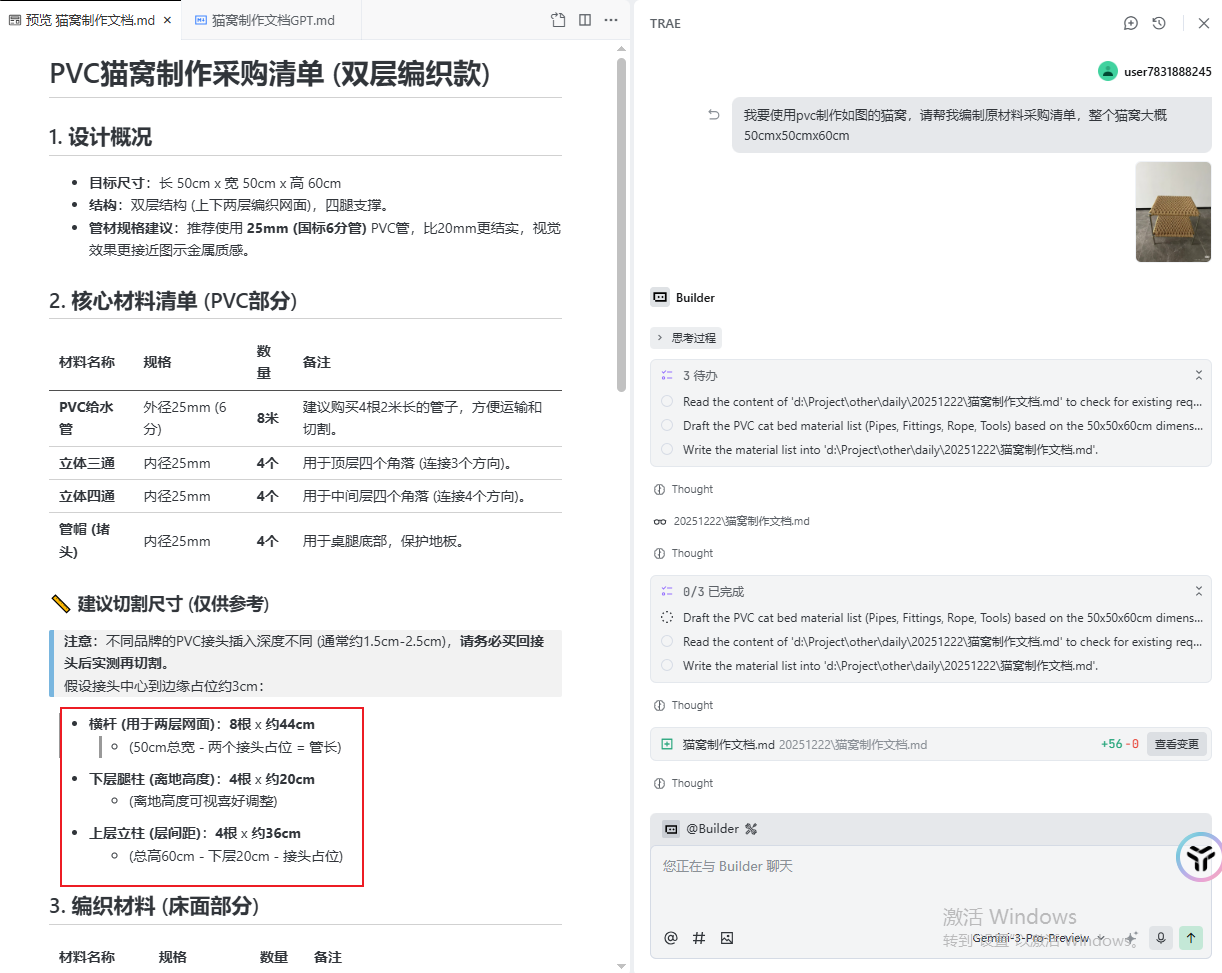Click the 查看变更 button
Screen dimensions: 1222x973
[1176, 744]
